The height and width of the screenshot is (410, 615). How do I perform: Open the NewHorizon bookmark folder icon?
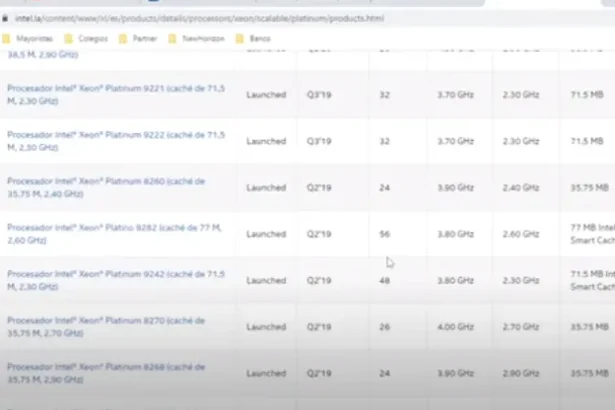(173, 39)
